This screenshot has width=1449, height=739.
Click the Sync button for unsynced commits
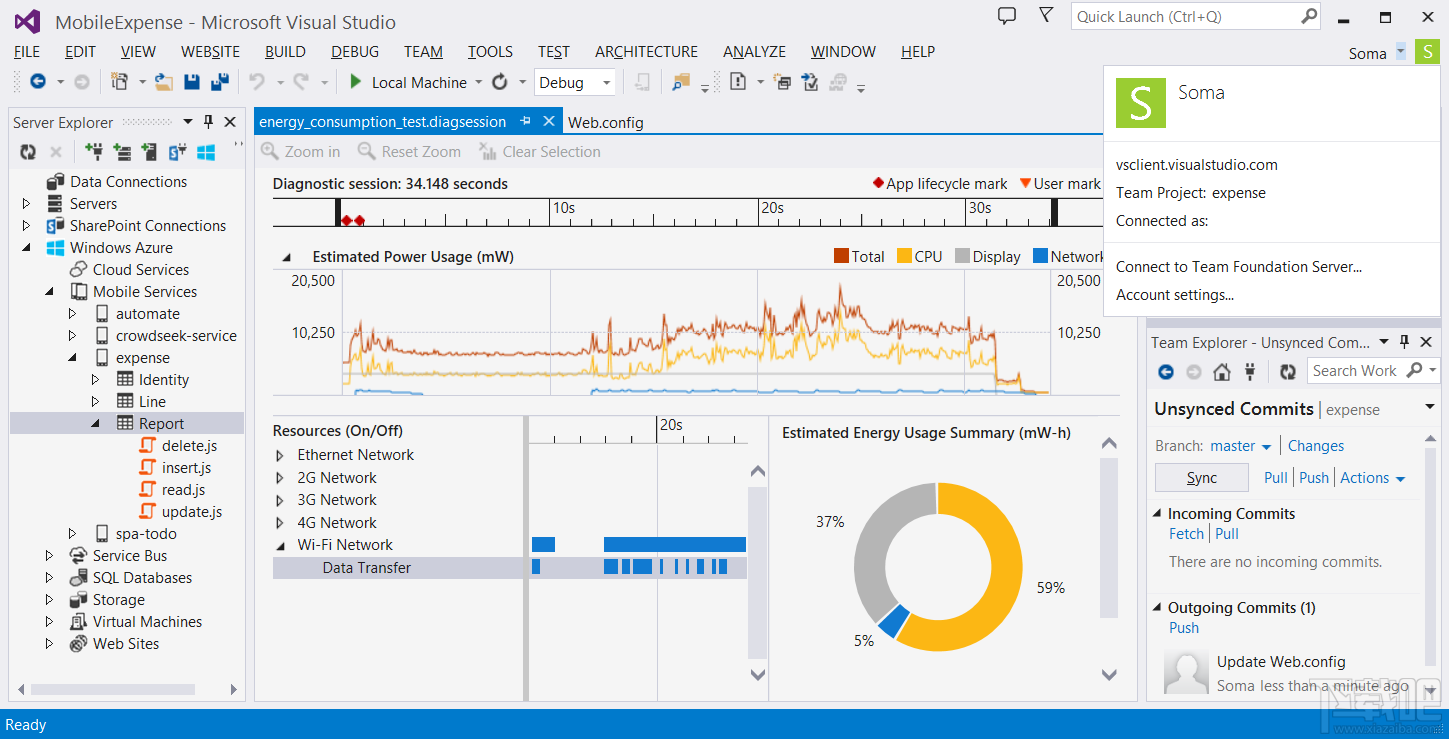(1201, 477)
